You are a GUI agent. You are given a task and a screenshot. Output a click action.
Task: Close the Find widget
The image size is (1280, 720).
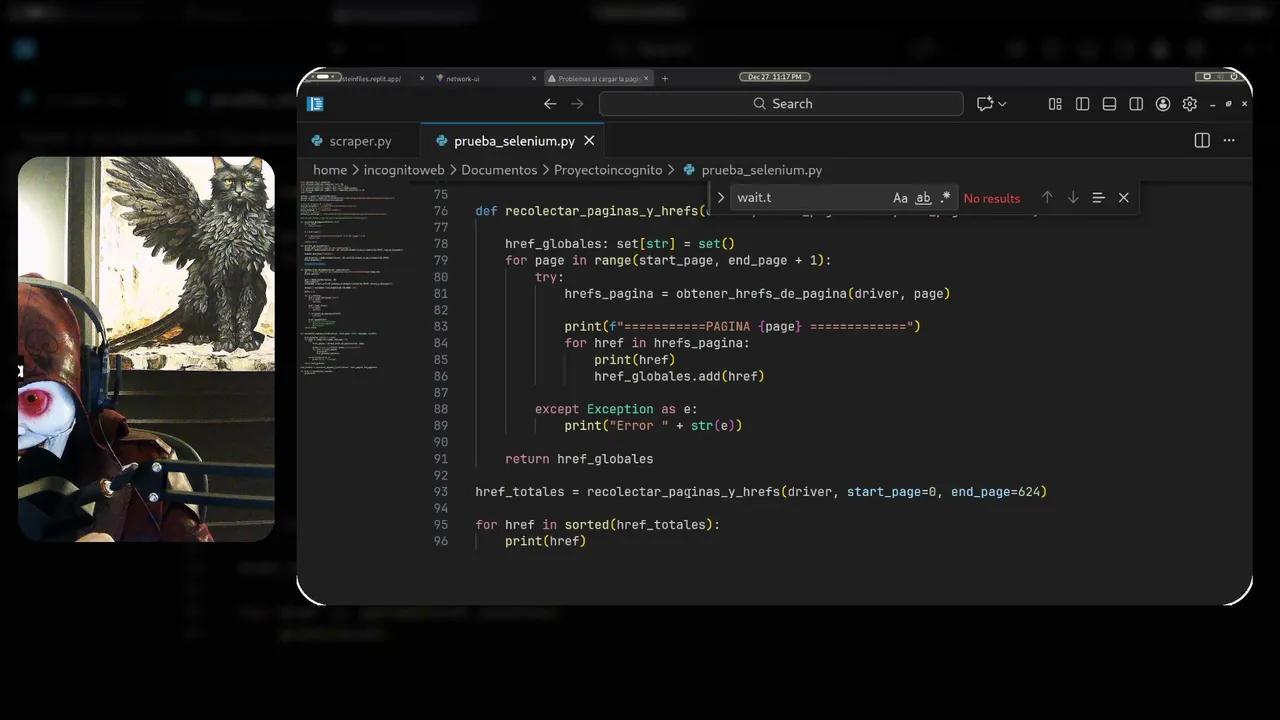[1124, 198]
